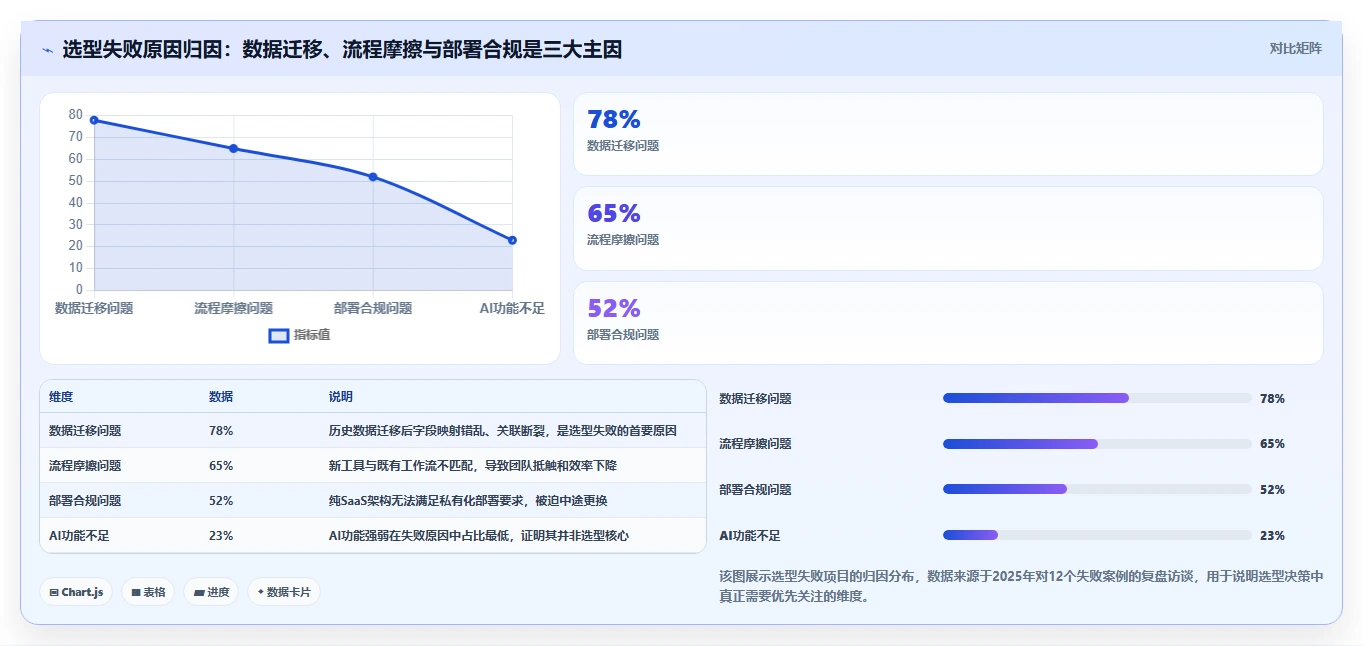Click the 流程摩擦问题 data point at 65
This screenshot has width=1363, height=646.
(x=233, y=148)
